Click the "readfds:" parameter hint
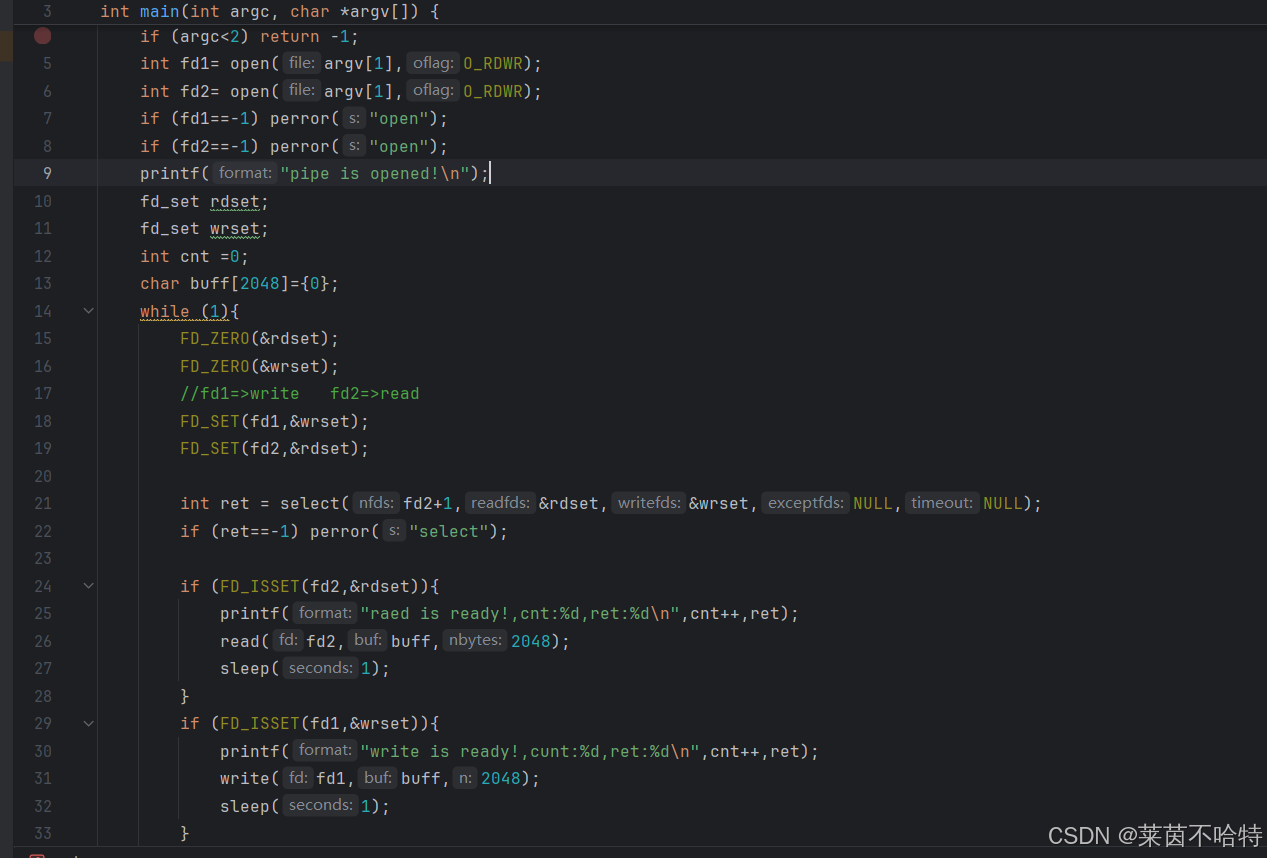 [500, 503]
